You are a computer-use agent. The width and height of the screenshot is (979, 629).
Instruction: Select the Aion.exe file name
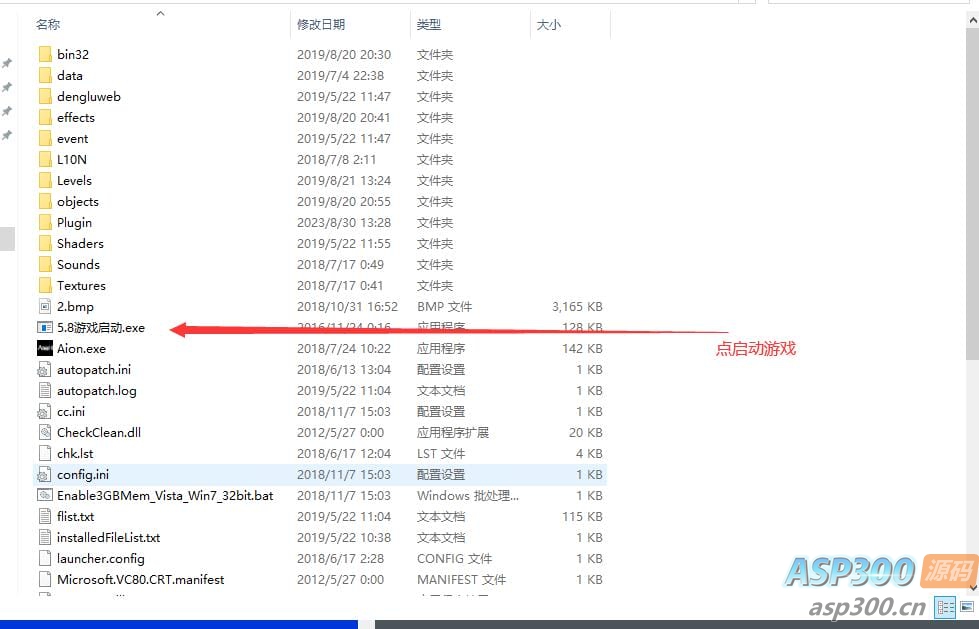[81, 349]
